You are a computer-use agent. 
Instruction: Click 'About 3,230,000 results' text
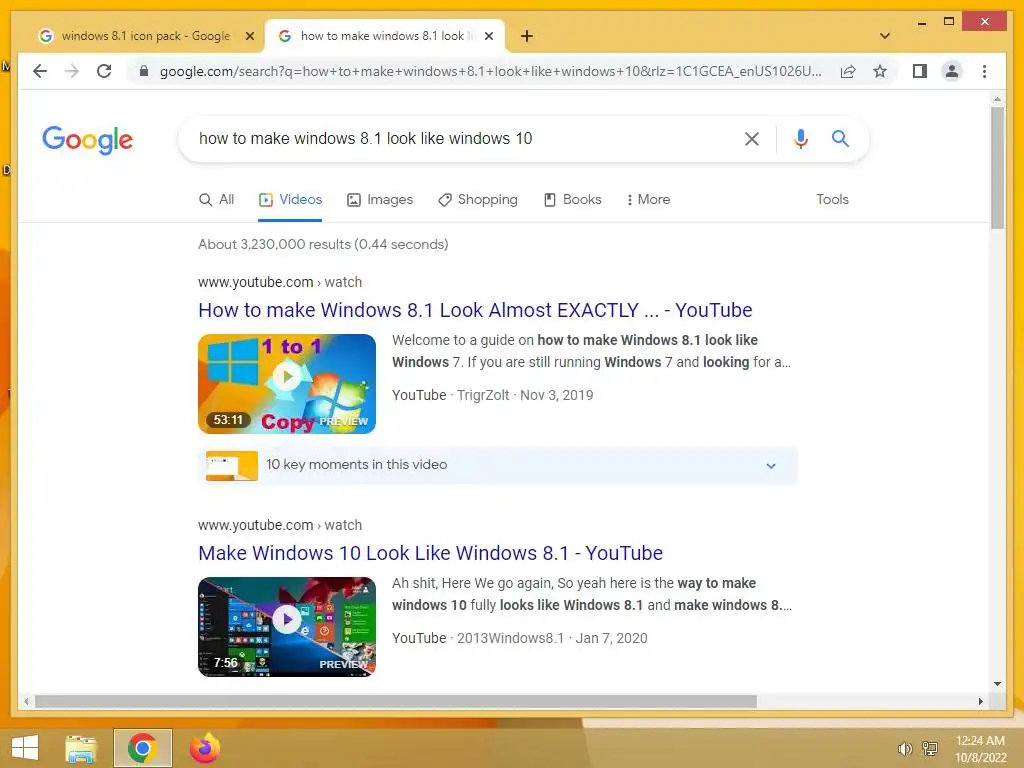(x=323, y=244)
